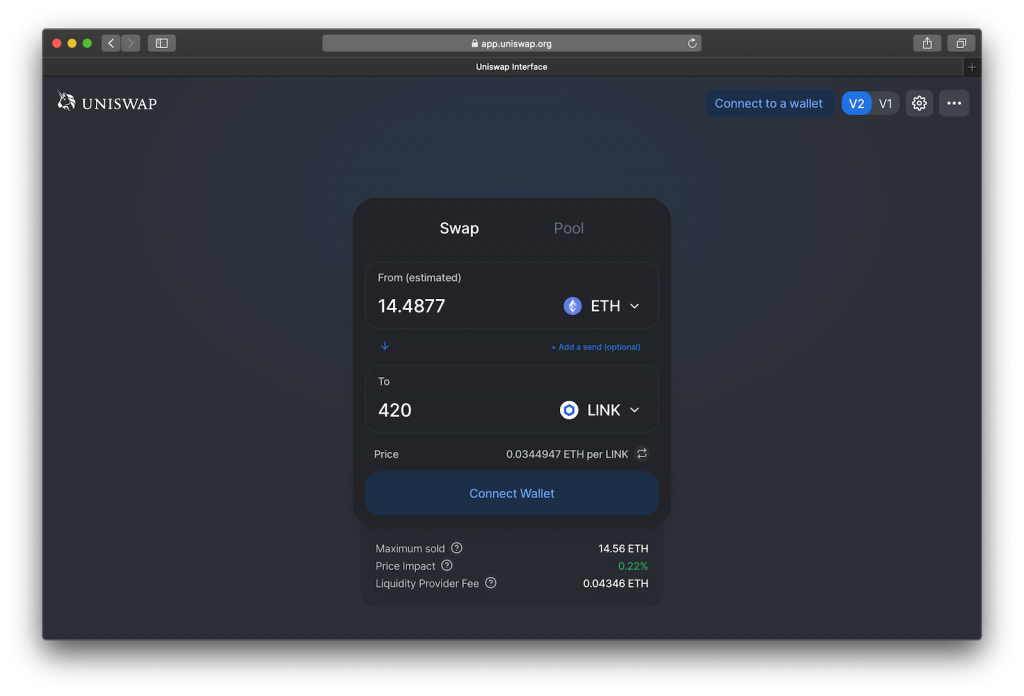Click the app.uniswap.org address bar
The width and height of the screenshot is (1024, 696).
[511, 43]
